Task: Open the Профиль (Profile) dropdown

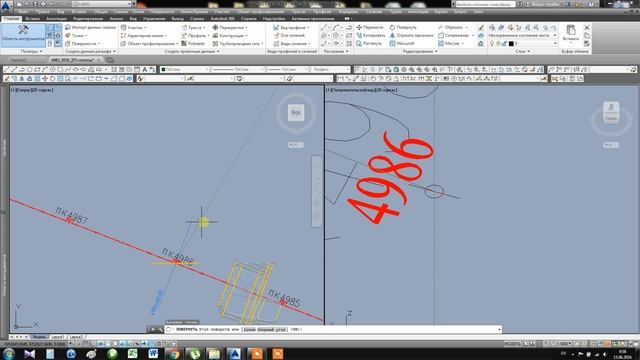Action: 195,36
